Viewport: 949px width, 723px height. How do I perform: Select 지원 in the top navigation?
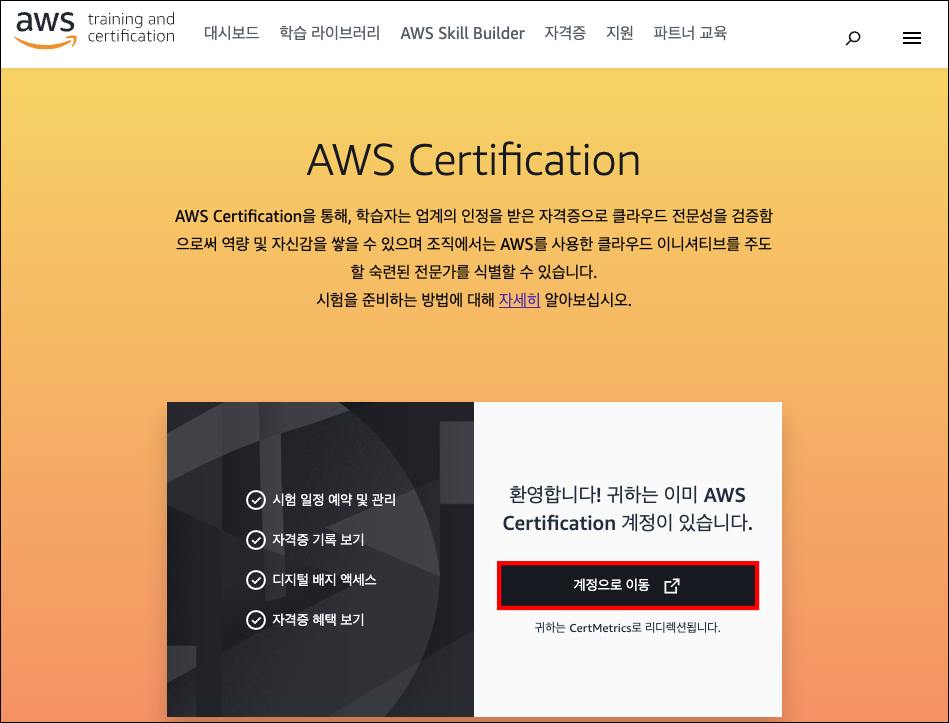pos(619,33)
